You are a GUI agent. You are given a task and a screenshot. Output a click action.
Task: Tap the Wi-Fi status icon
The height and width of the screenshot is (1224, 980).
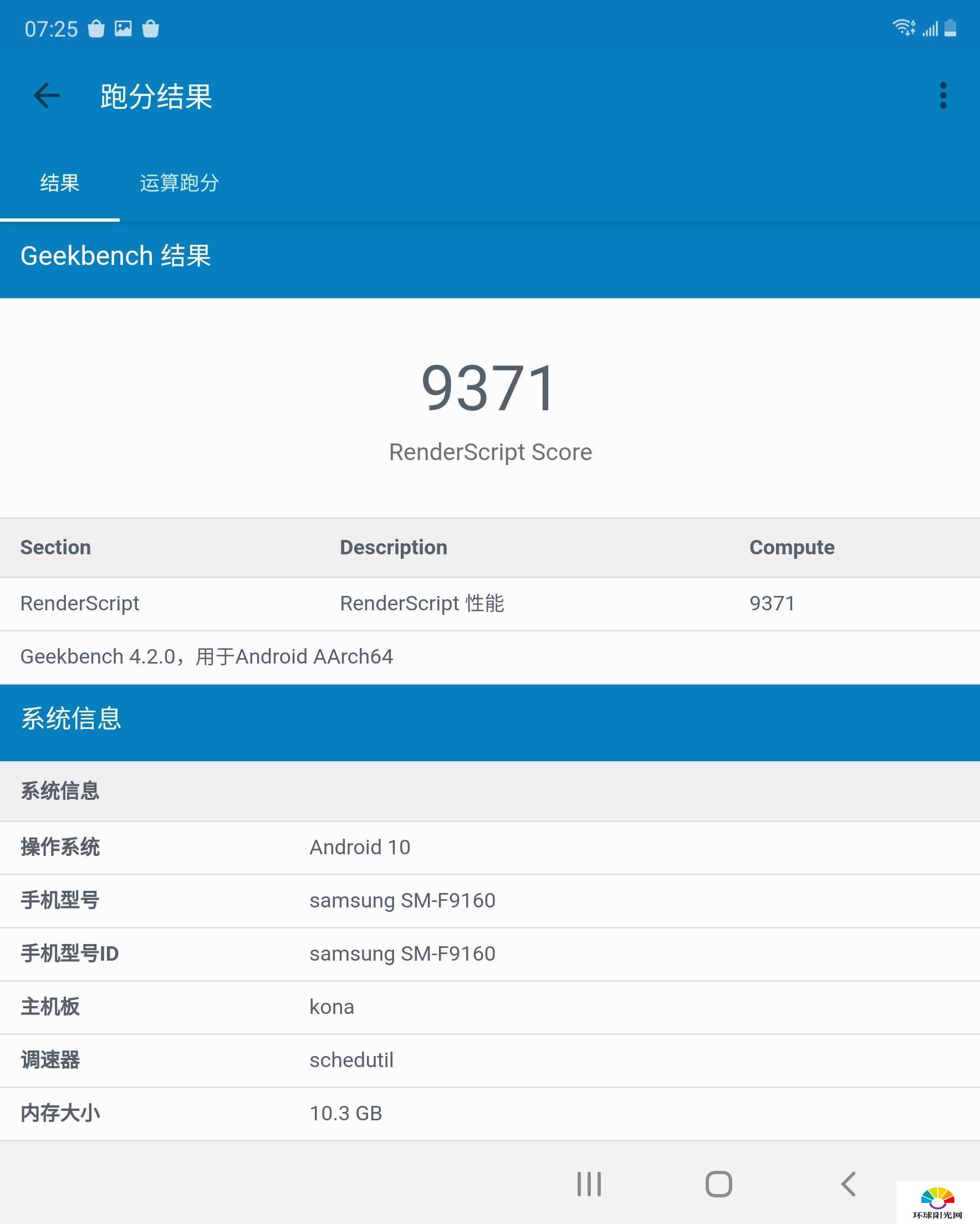click(904, 27)
